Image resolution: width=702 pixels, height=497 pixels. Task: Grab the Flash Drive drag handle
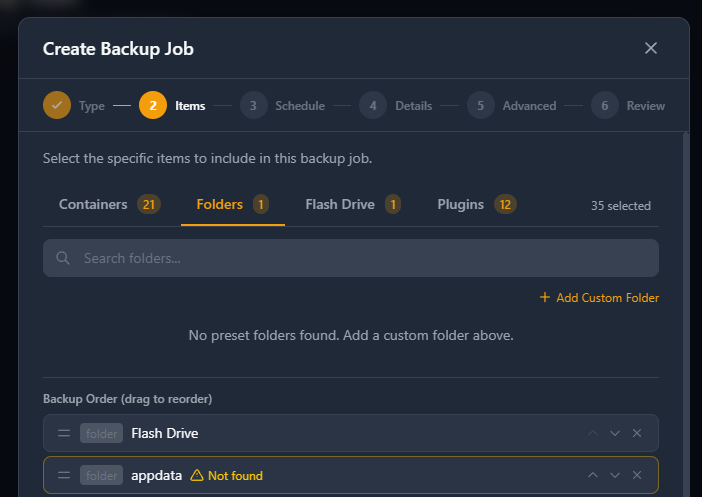coord(64,433)
